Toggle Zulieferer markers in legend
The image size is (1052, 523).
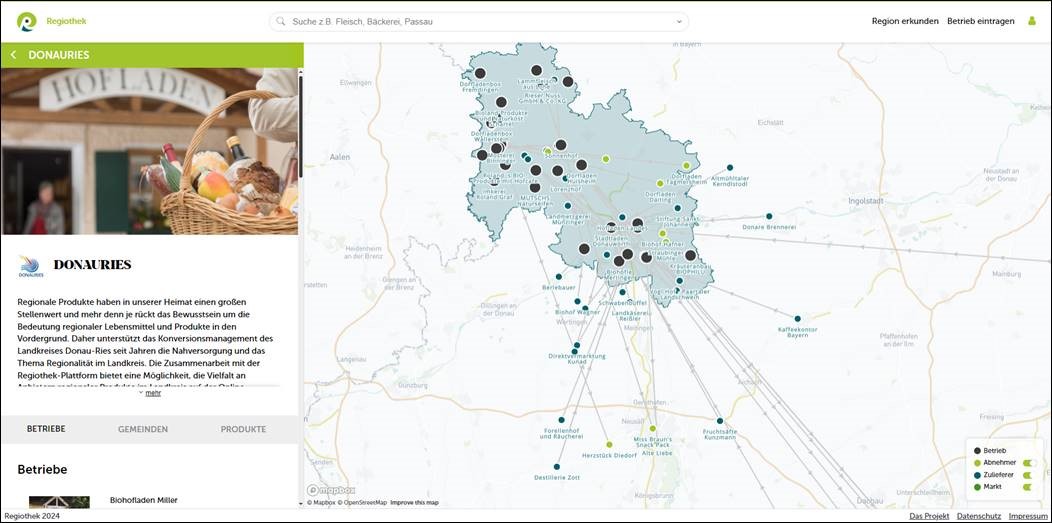pos(1029,475)
